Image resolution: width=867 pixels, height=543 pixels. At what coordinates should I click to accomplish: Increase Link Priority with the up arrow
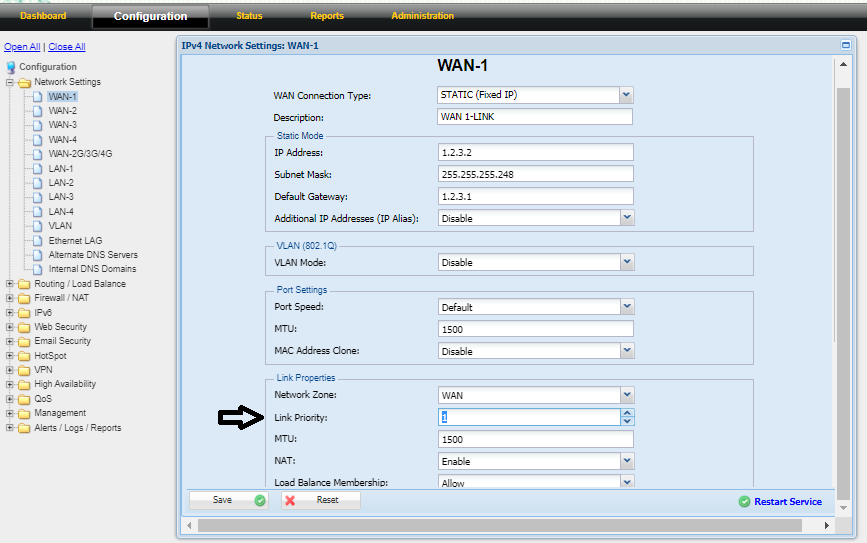coord(627,413)
